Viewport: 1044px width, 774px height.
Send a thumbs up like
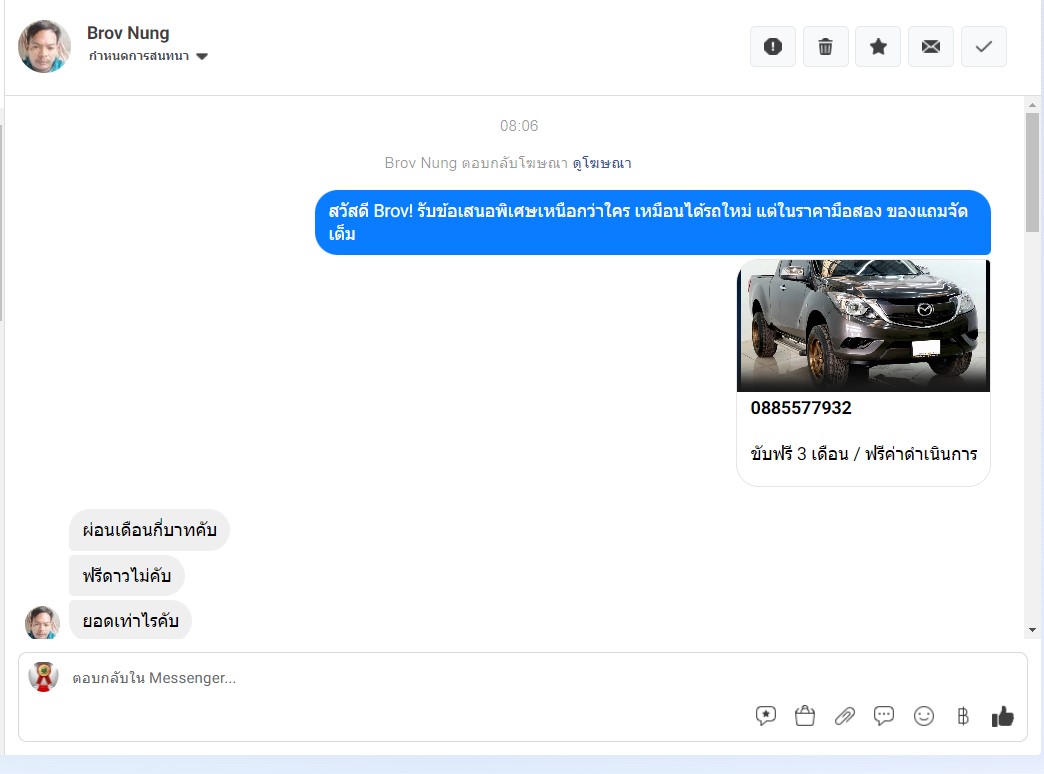tap(1003, 716)
